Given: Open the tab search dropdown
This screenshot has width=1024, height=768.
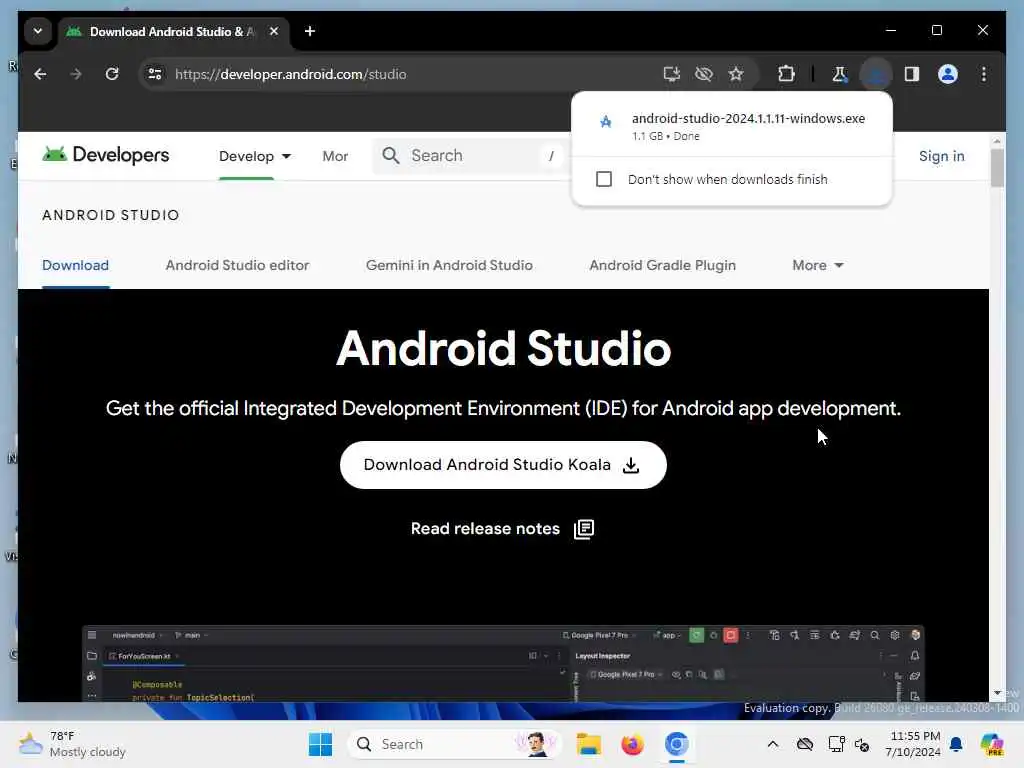Looking at the screenshot, I should [x=38, y=31].
